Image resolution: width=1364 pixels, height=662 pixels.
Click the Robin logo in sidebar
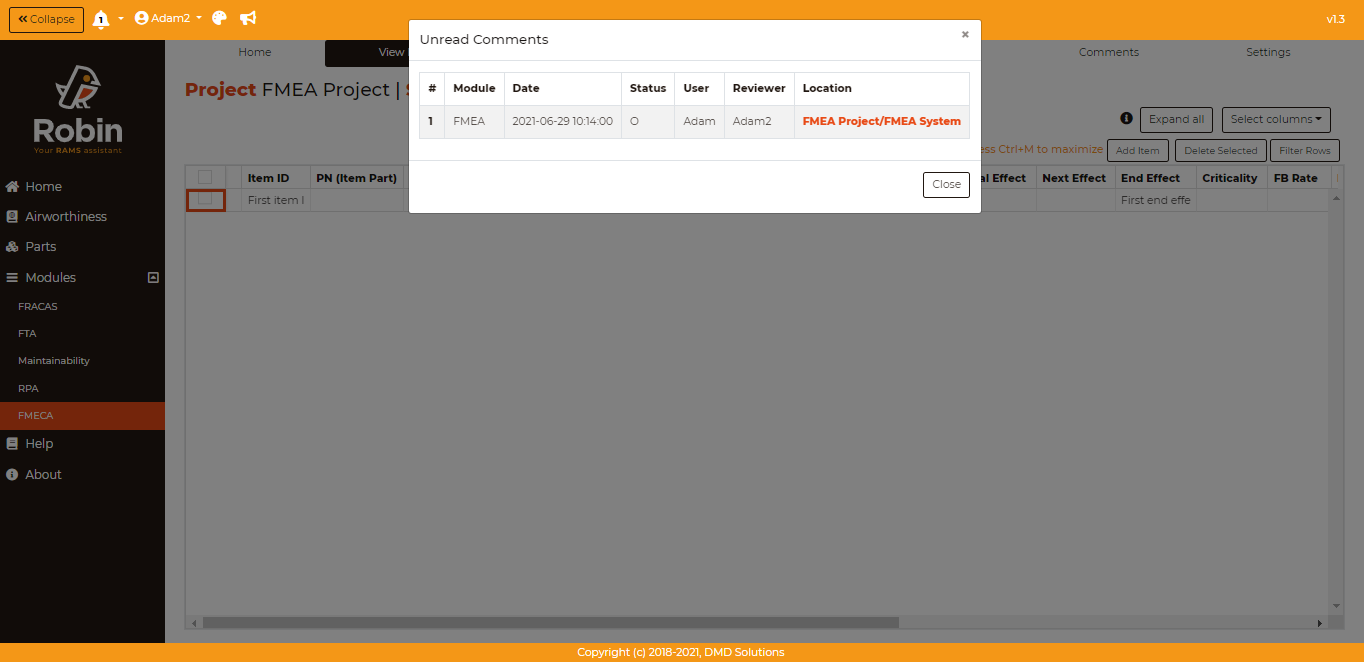pos(78,109)
